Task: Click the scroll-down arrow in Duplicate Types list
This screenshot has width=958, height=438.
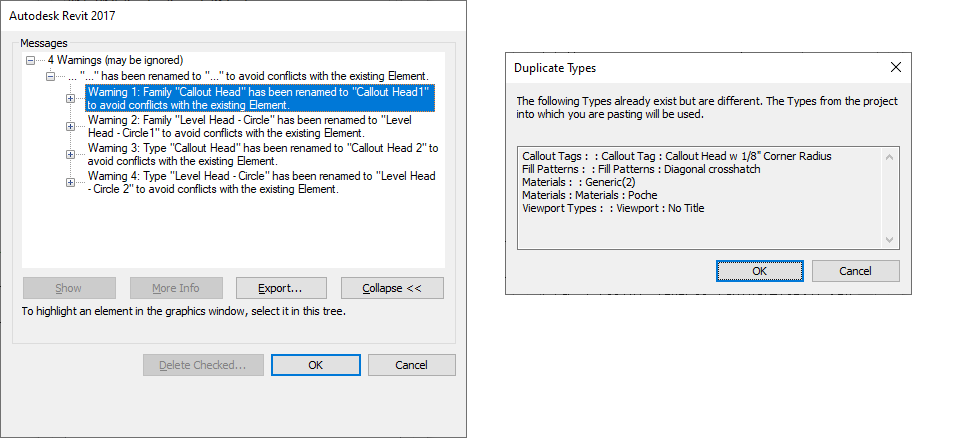Action: tap(890, 240)
